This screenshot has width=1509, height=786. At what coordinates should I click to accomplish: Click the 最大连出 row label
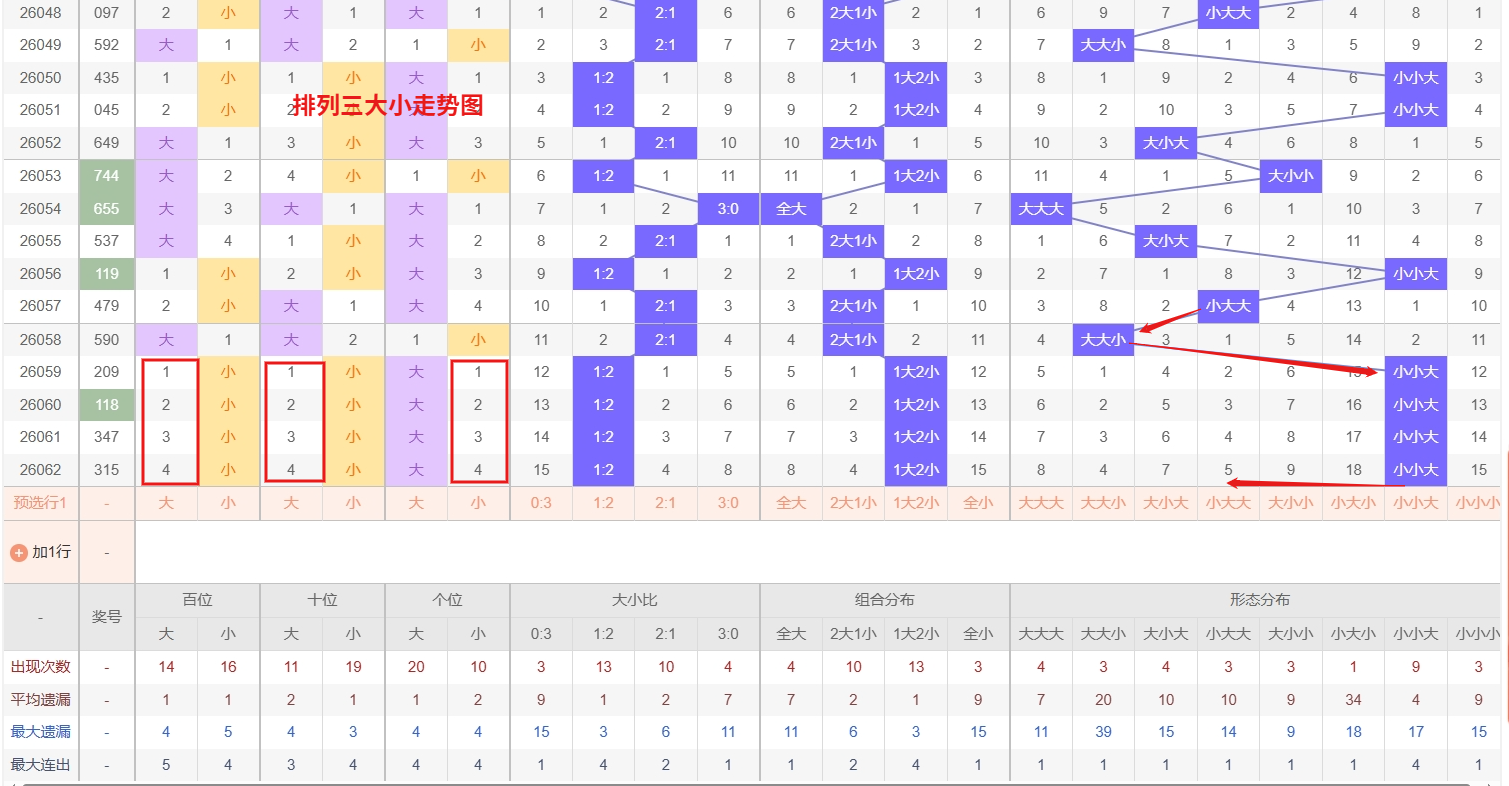click(40, 764)
